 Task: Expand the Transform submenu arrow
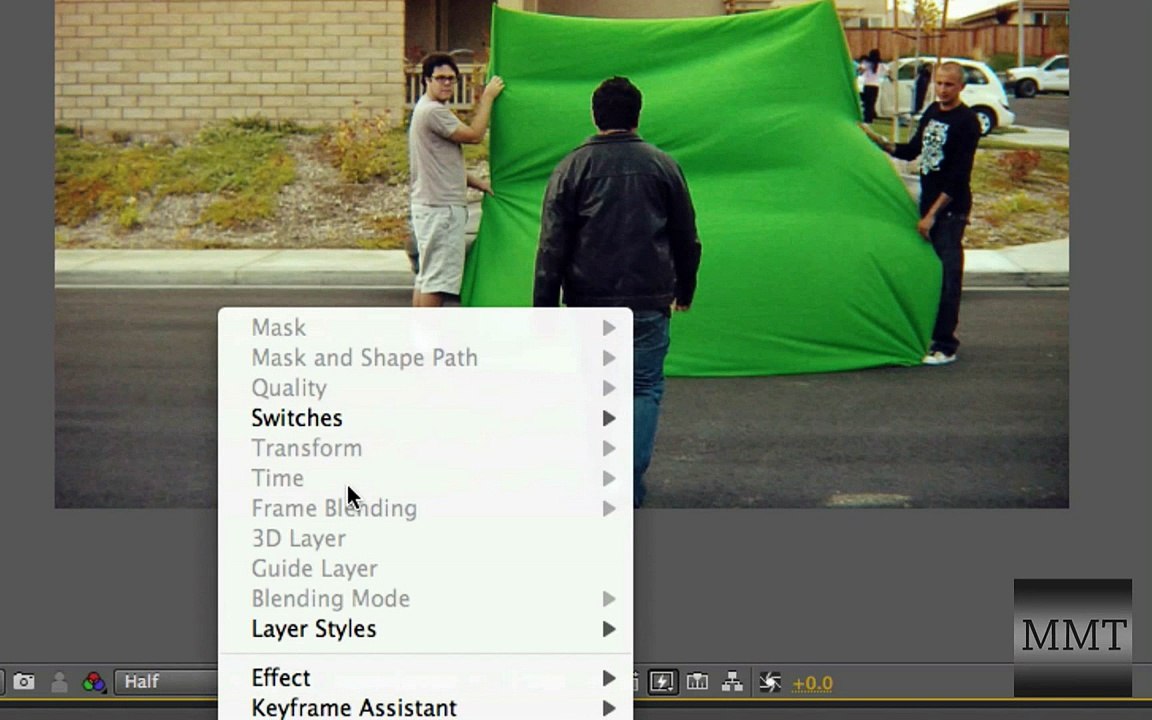pyautogui.click(x=609, y=448)
